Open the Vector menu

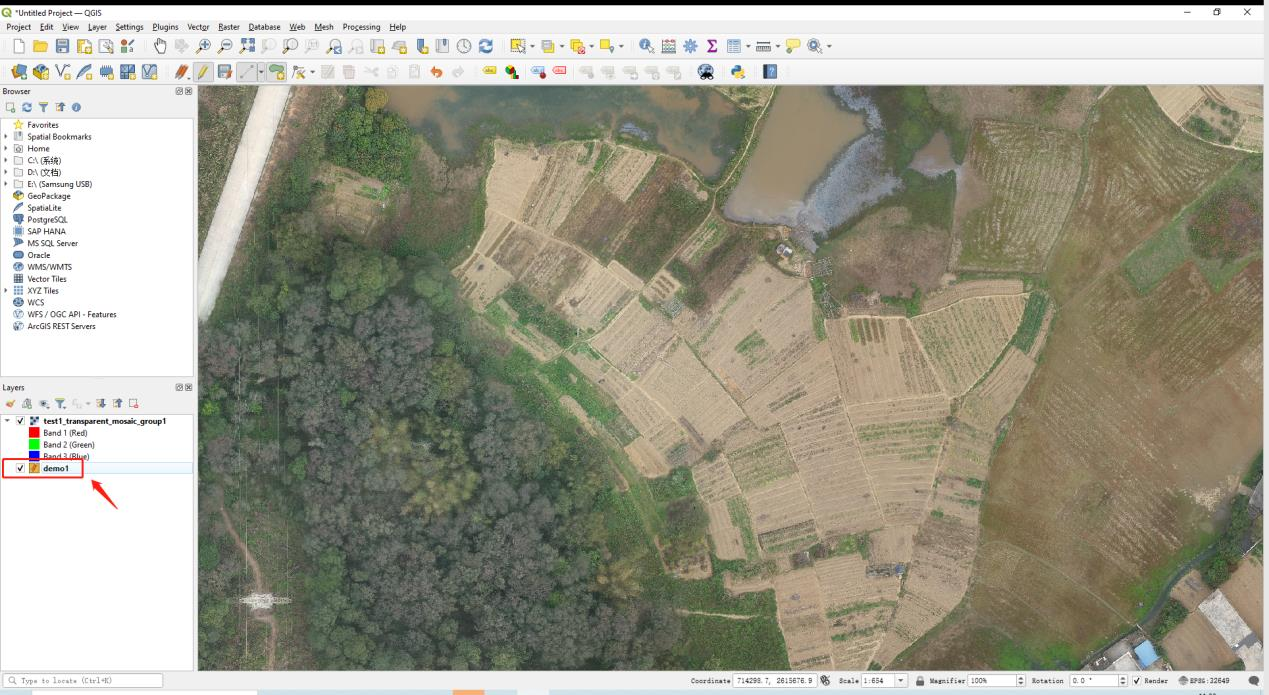point(197,27)
